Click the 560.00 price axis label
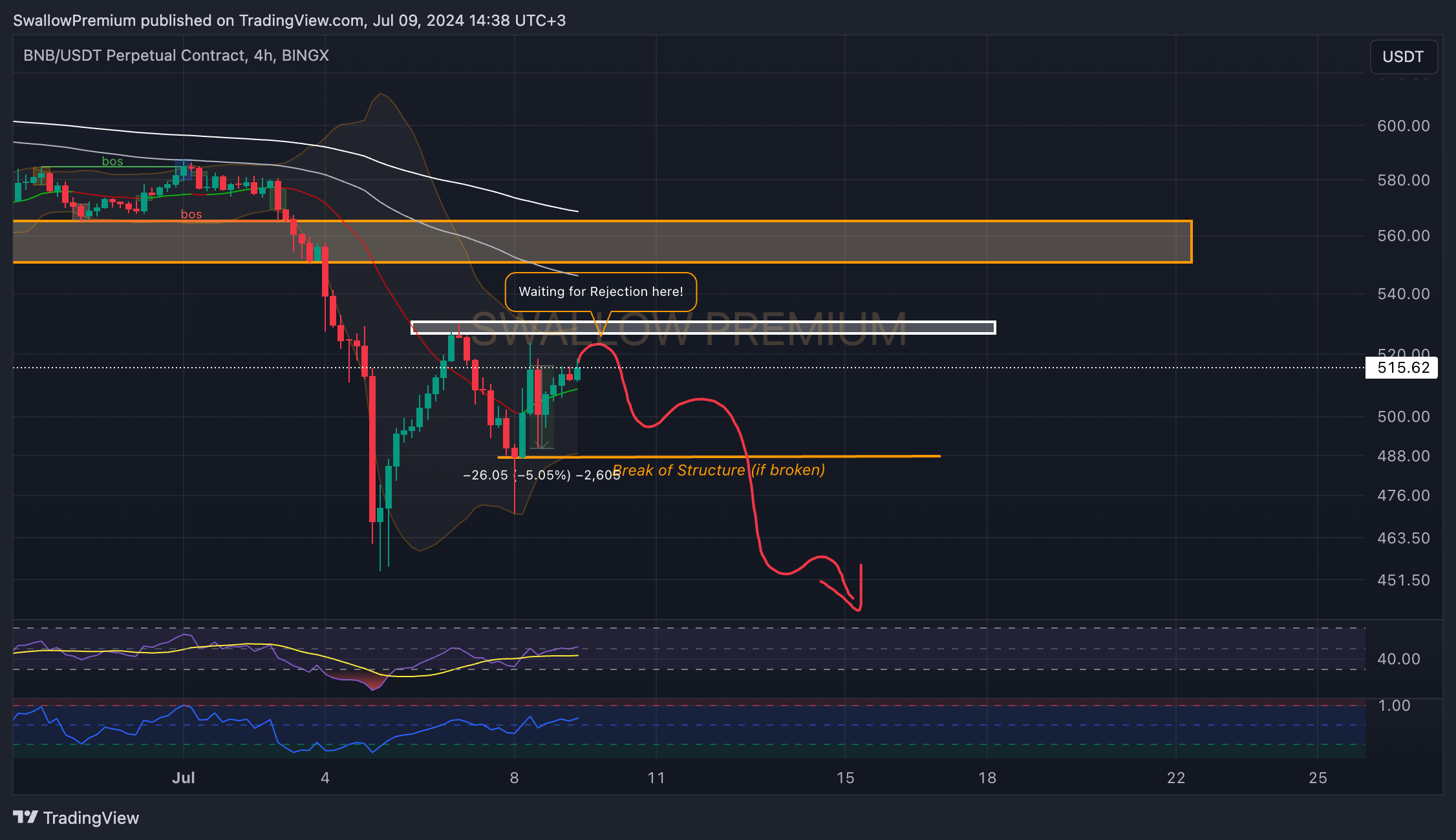This screenshot has width=1456, height=840. point(1404,236)
